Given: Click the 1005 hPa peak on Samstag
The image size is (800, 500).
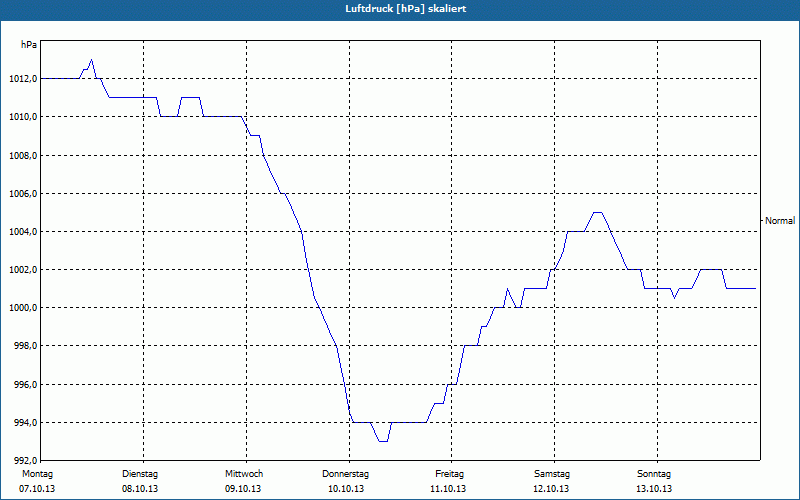Looking at the screenshot, I should point(597,212).
